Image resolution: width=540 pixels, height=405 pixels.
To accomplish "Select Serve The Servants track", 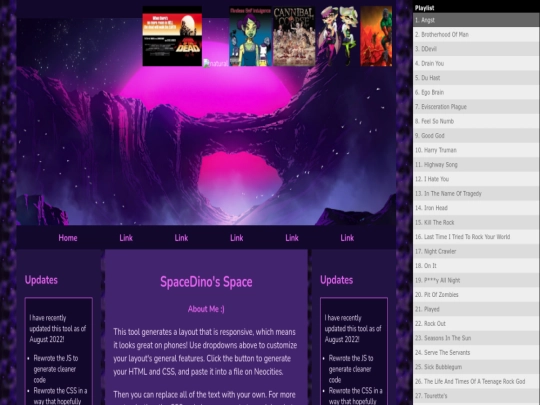I will click(476, 353).
